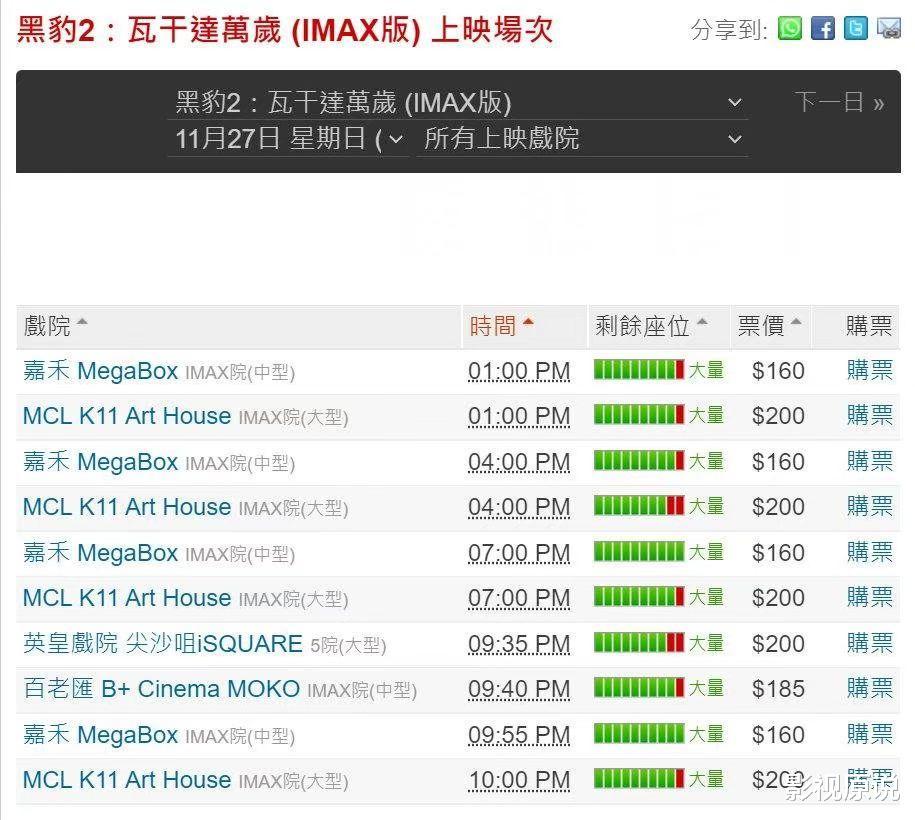Buy tickets for MCL K11 07:00 PM showing

(x=869, y=598)
